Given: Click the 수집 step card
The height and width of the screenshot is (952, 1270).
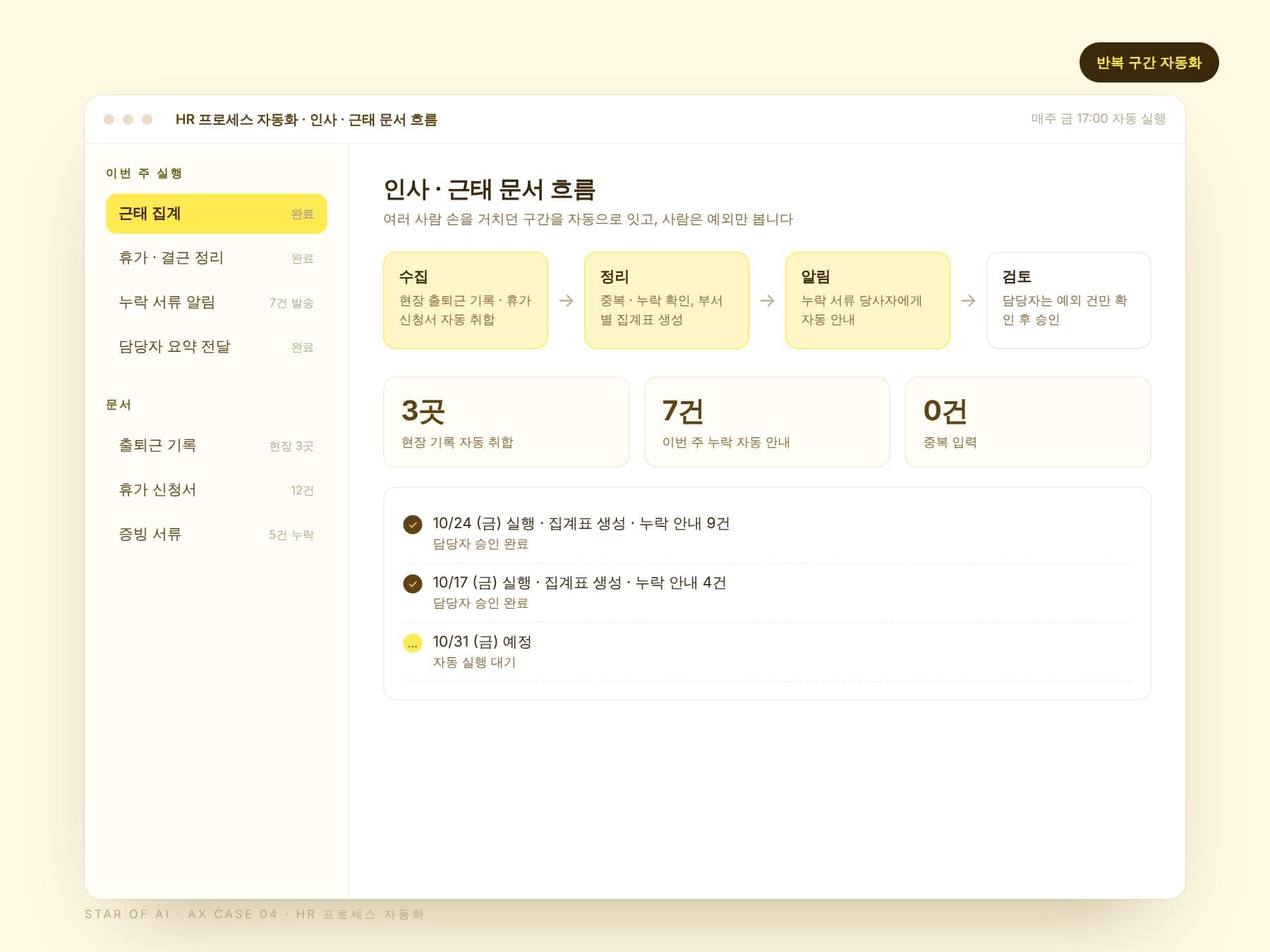Looking at the screenshot, I should pos(466,300).
